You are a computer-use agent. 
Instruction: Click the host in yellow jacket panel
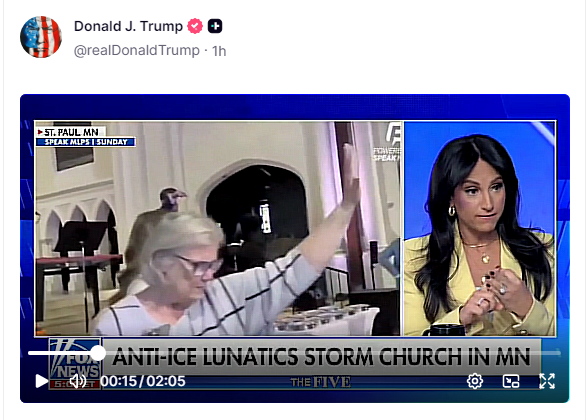480,228
